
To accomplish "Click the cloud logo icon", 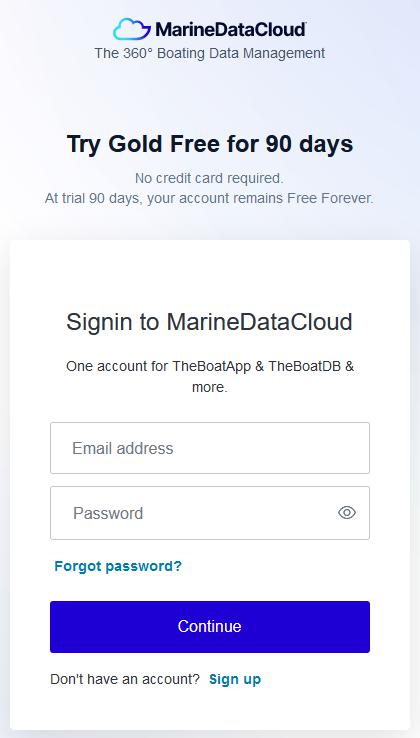I will click(131, 29).
